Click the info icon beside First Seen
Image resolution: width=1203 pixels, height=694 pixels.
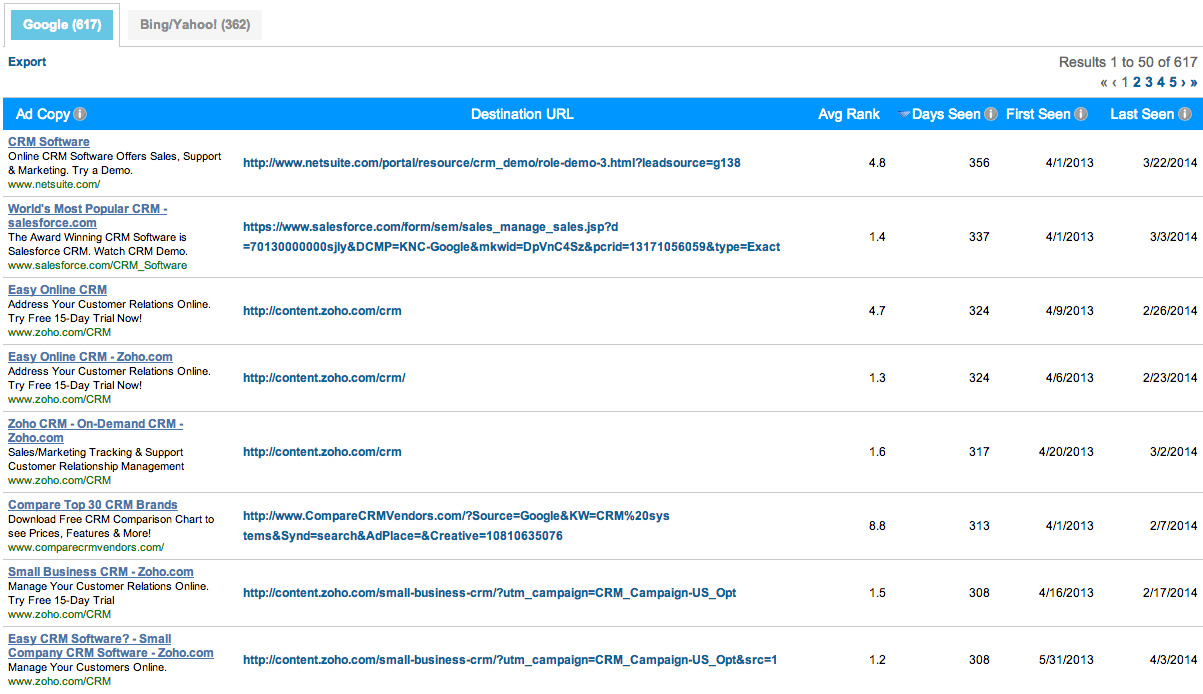pyautogui.click(x=1081, y=114)
